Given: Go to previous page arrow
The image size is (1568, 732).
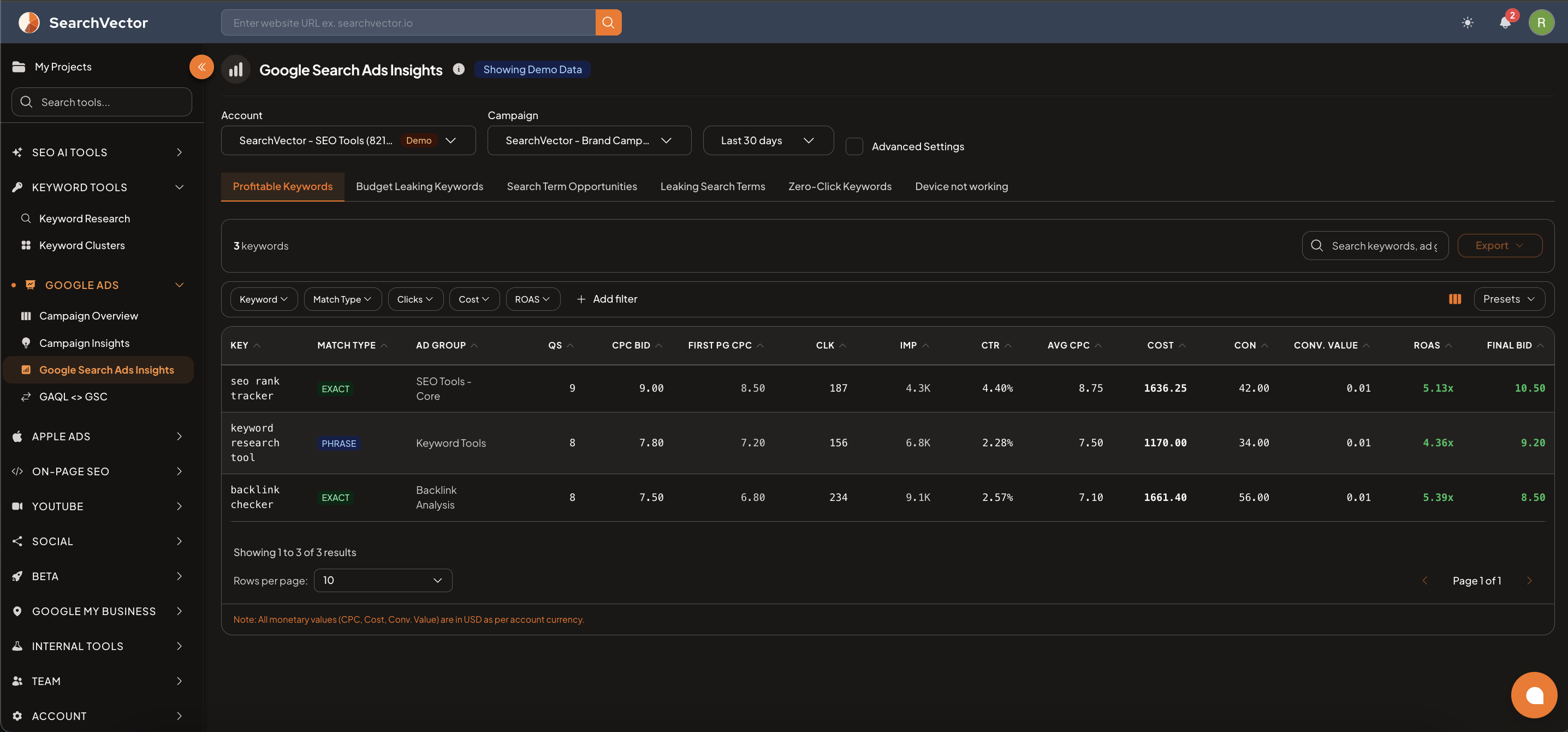Looking at the screenshot, I should click(x=1424, y=581).
